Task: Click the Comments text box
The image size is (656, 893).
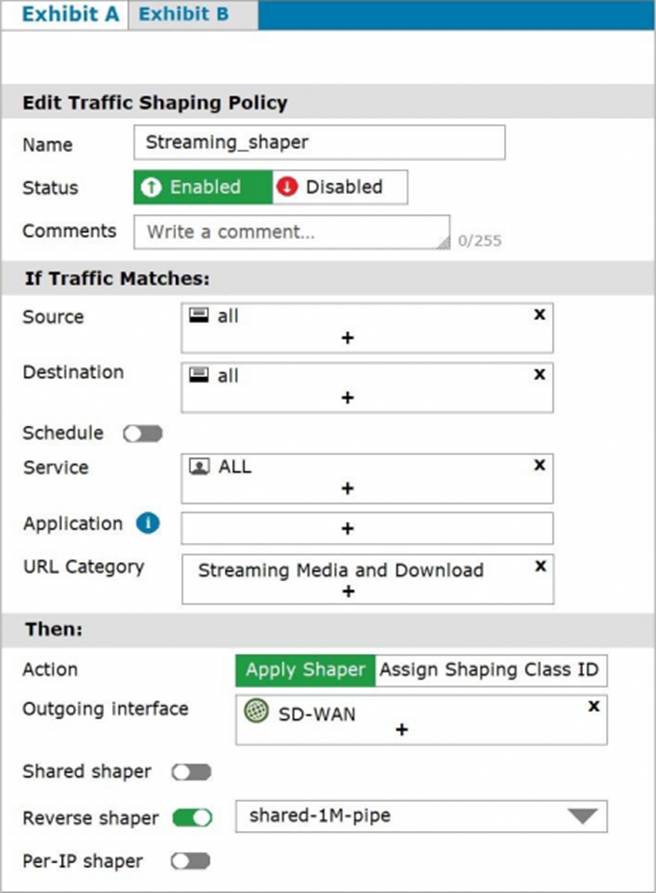Action: click(x=290, y=231)
